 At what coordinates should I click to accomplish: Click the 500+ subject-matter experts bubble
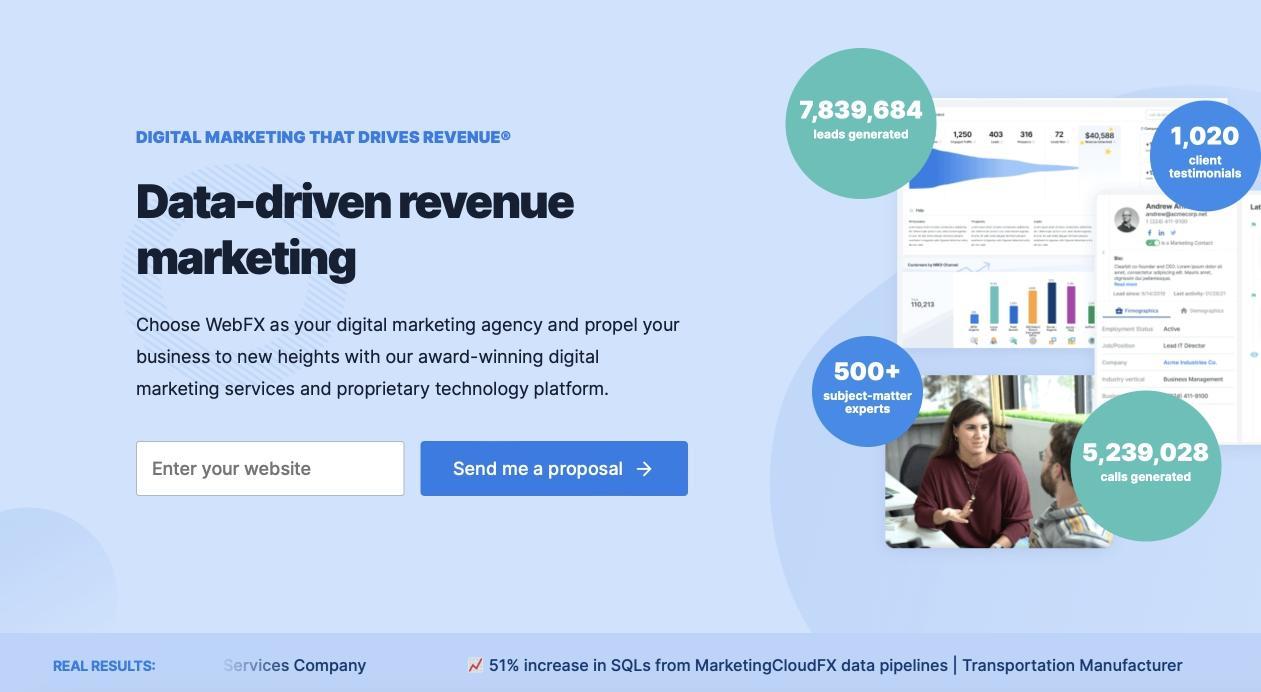coord(866,390)
